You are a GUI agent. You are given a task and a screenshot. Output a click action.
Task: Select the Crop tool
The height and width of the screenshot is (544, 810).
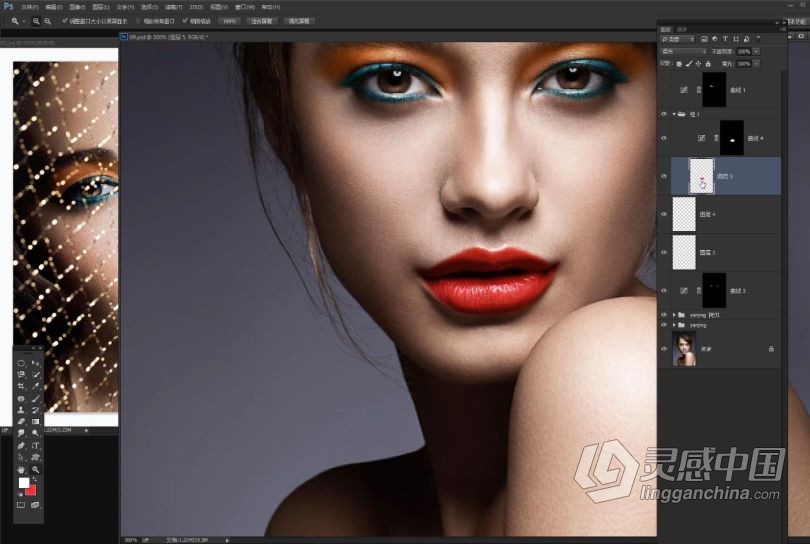pyautogui.click(x=21, y=386)
